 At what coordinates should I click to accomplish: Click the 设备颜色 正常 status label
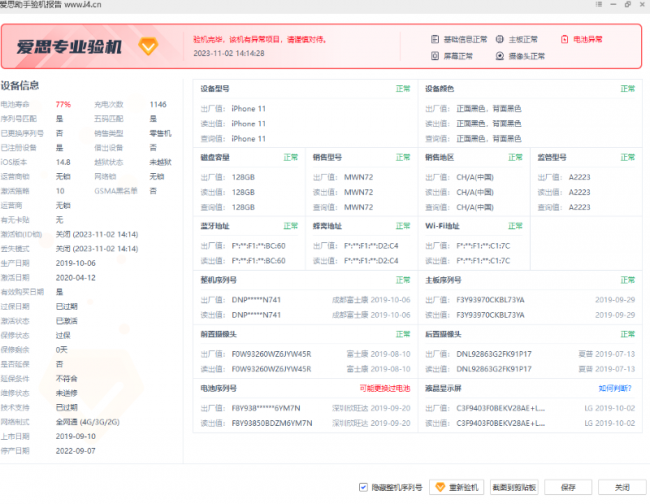point(627,89)
